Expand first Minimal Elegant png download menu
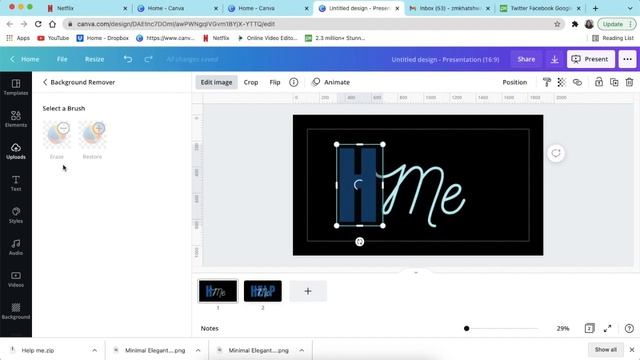640x360 pixels. (198, 350)
